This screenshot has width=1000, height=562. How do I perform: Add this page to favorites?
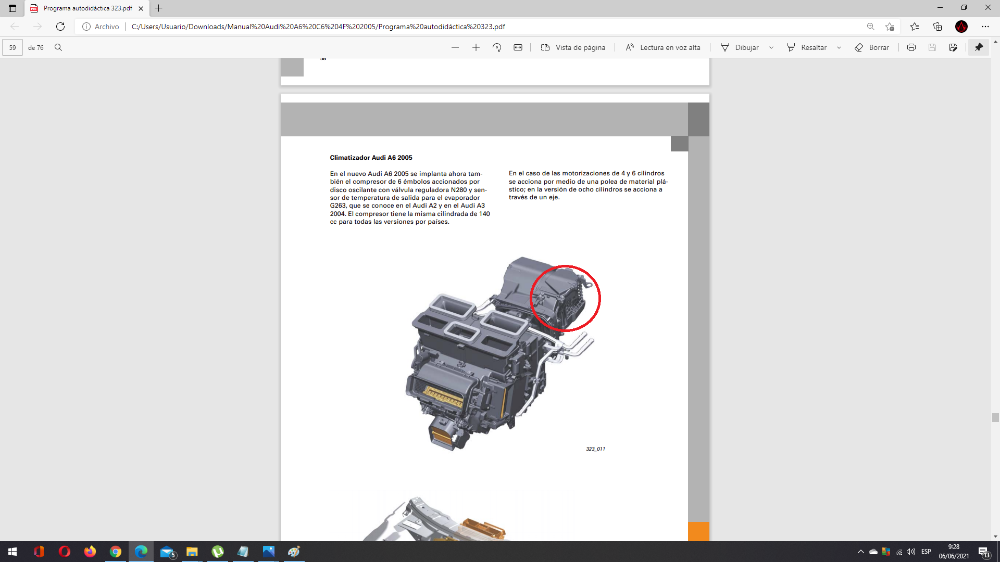click(890, 27)
